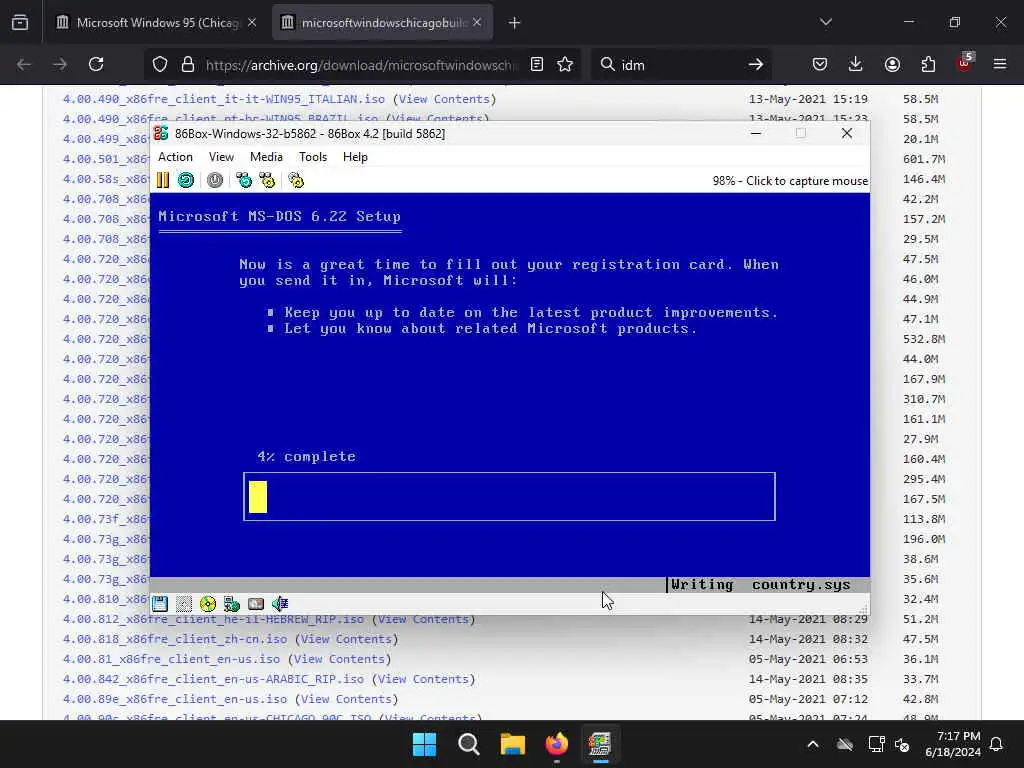Open the Windows Start menu
The image size is (1024, 768).
(x=424, y=744)
